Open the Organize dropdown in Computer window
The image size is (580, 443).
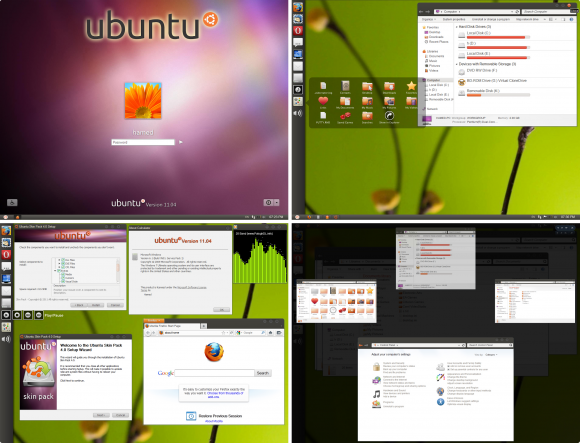[428, 19]
